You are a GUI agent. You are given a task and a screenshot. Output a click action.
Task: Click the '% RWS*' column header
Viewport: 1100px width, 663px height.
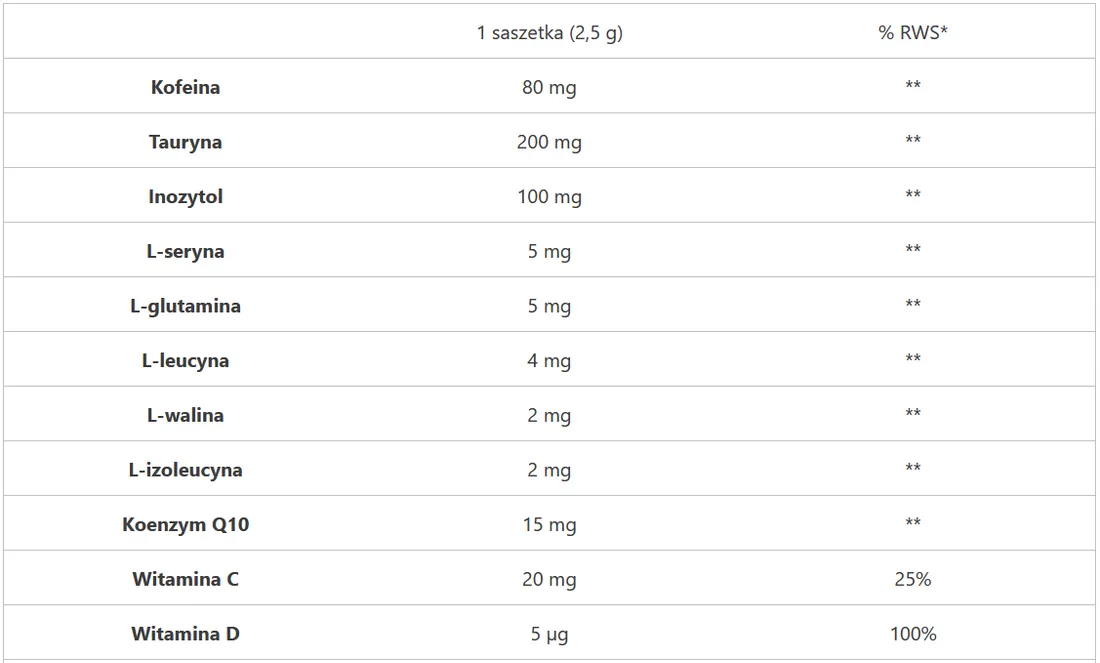point(913,32)
